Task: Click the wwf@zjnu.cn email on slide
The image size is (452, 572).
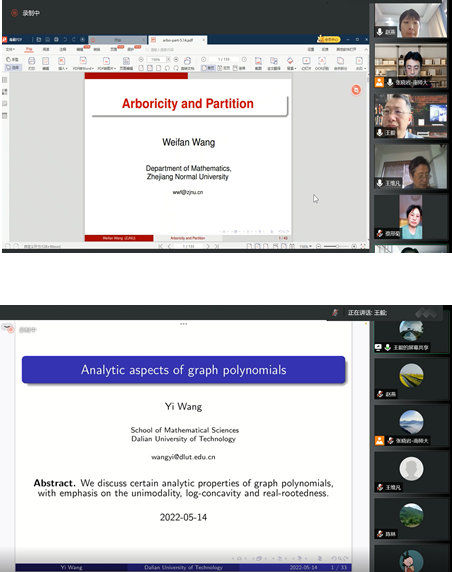Action: pyautogui.click(x=188, y=192)
